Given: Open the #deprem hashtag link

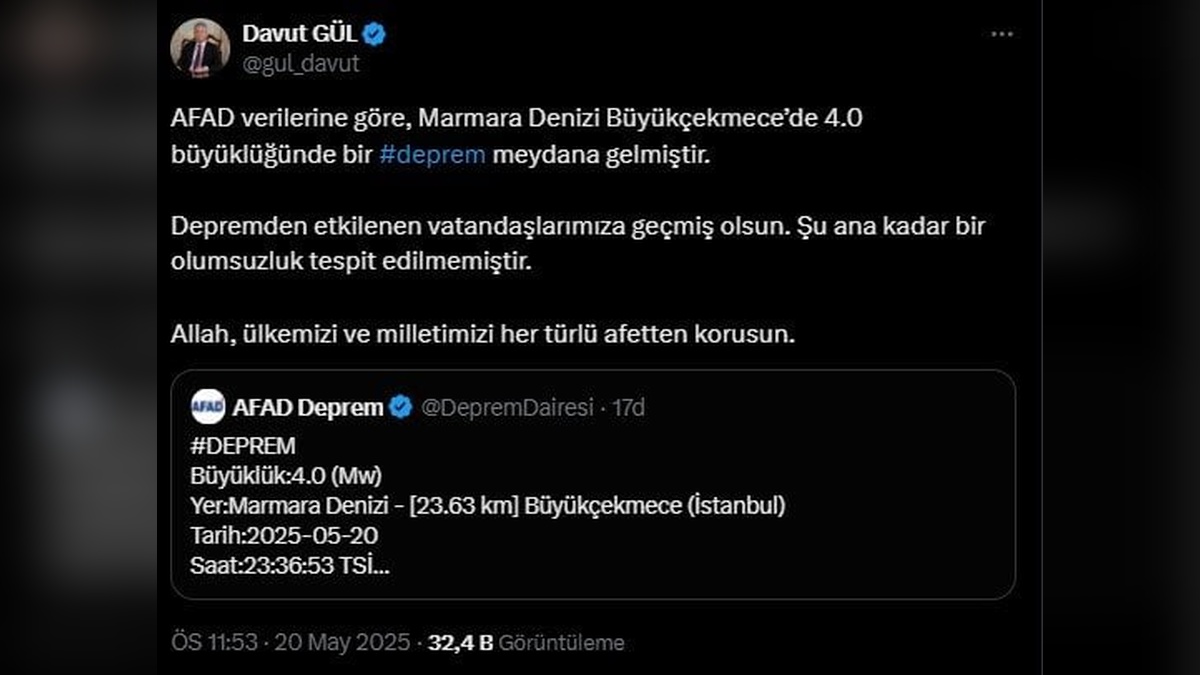Looking at the screenshot, I should (x=432, y=155).
